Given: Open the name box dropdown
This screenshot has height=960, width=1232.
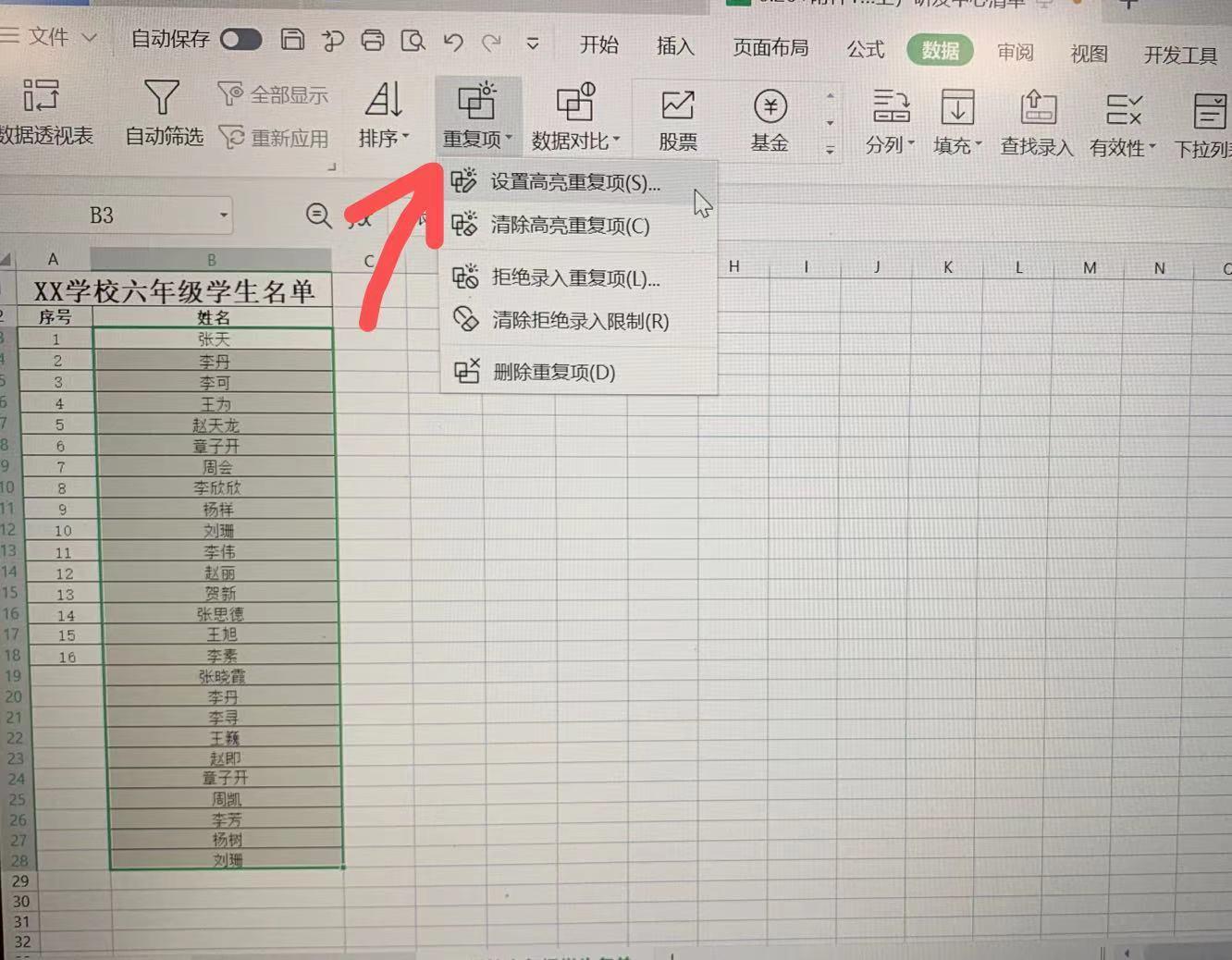Looking at the screenshot, I should click(x=222, y=215).
